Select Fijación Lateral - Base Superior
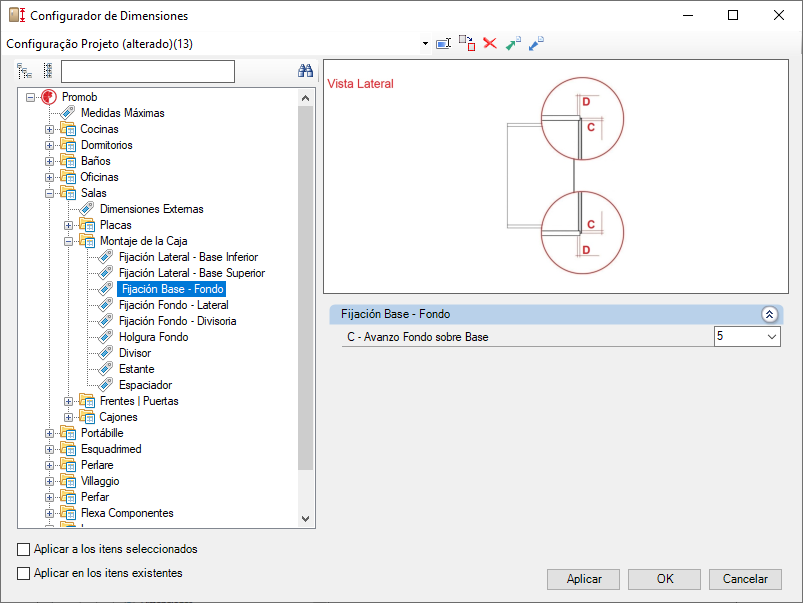This screenshot has height=603, width=803. (192, 273)
